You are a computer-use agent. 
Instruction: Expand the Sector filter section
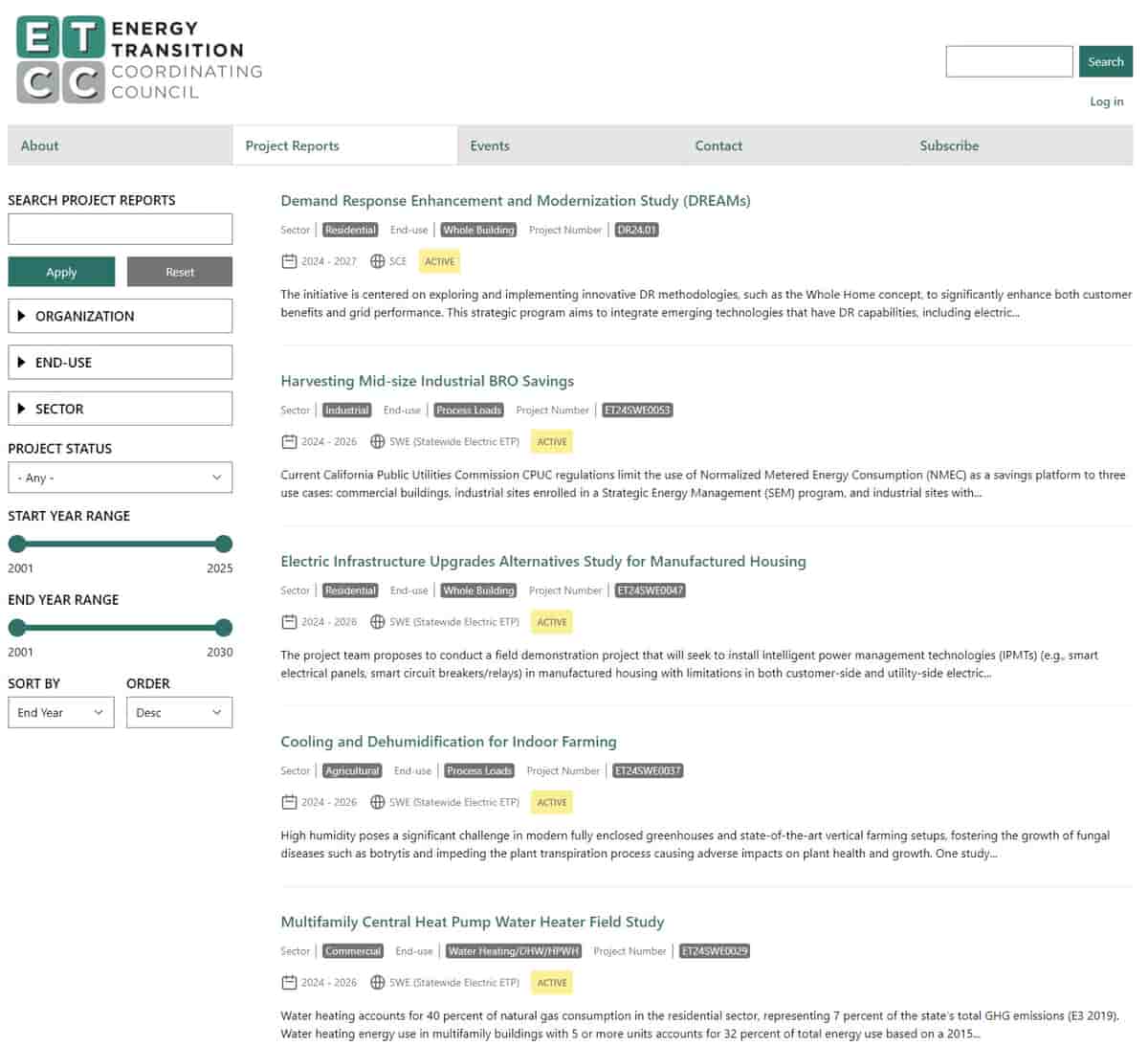(x=120, y=409)
